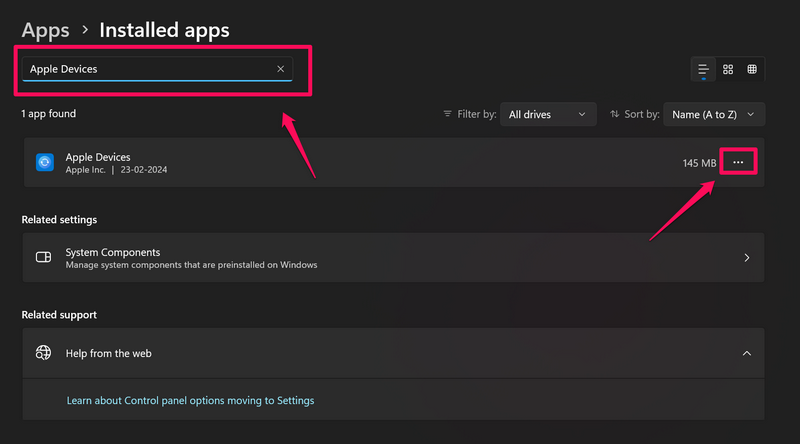Select the Apple Devices app name text
The image size is (800, 444).
point(98,157)
